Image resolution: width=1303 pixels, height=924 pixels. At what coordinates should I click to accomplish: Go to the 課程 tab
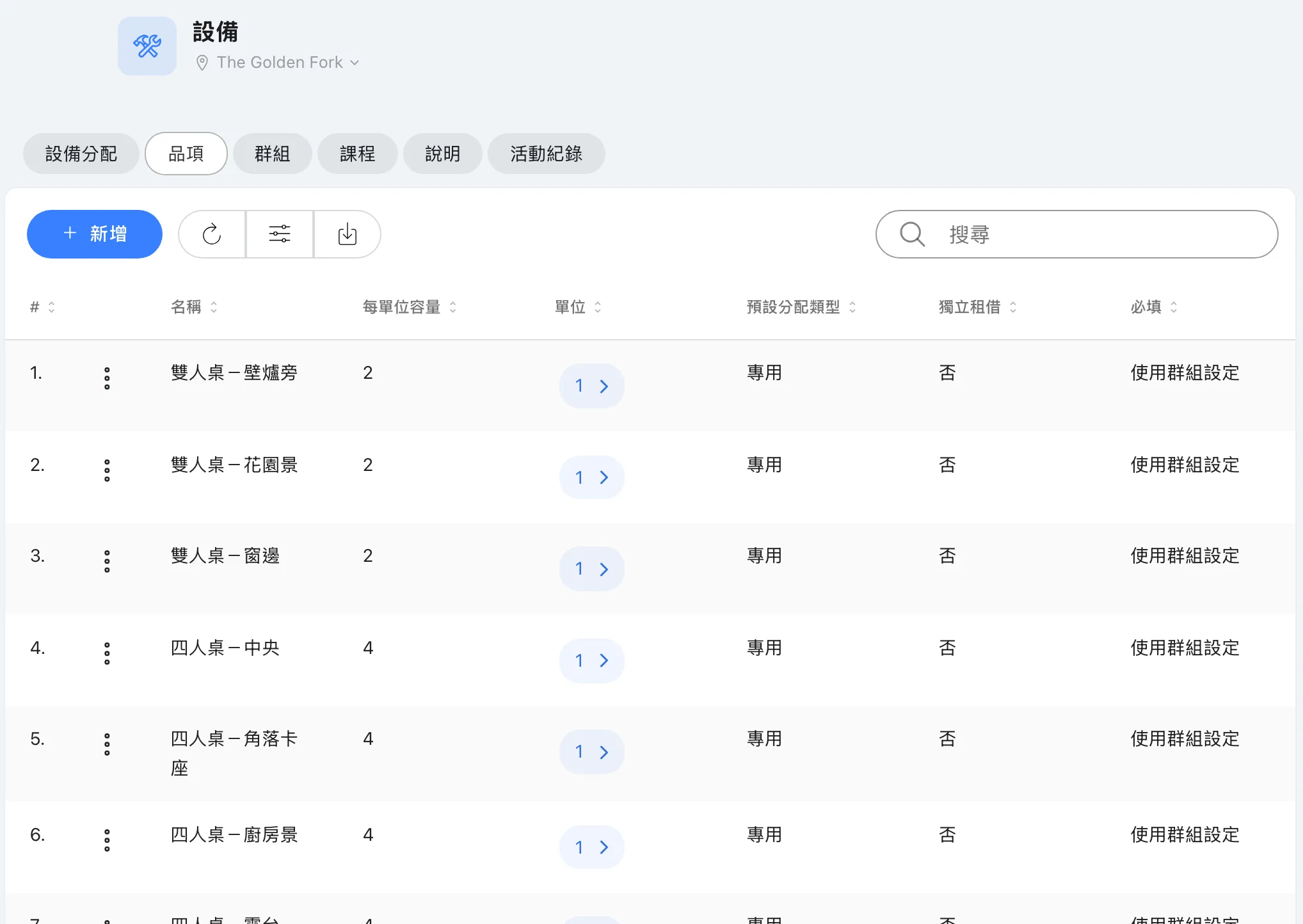pos(358,154)
